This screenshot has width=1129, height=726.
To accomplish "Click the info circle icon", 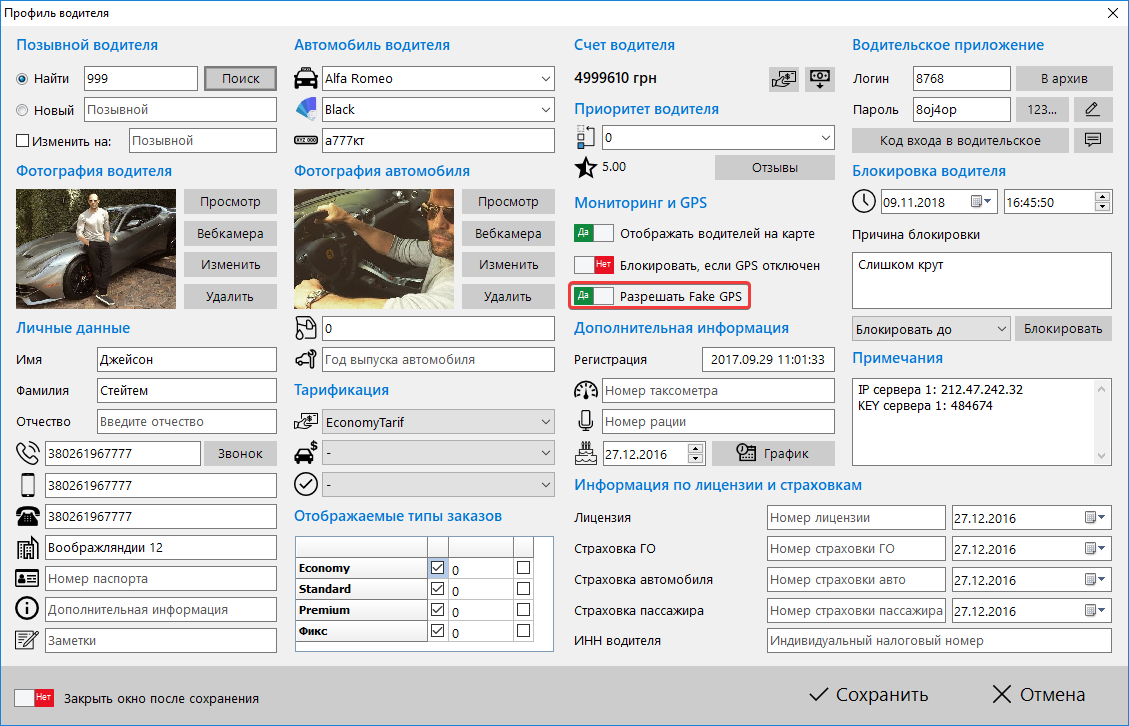I will point(27,609).
